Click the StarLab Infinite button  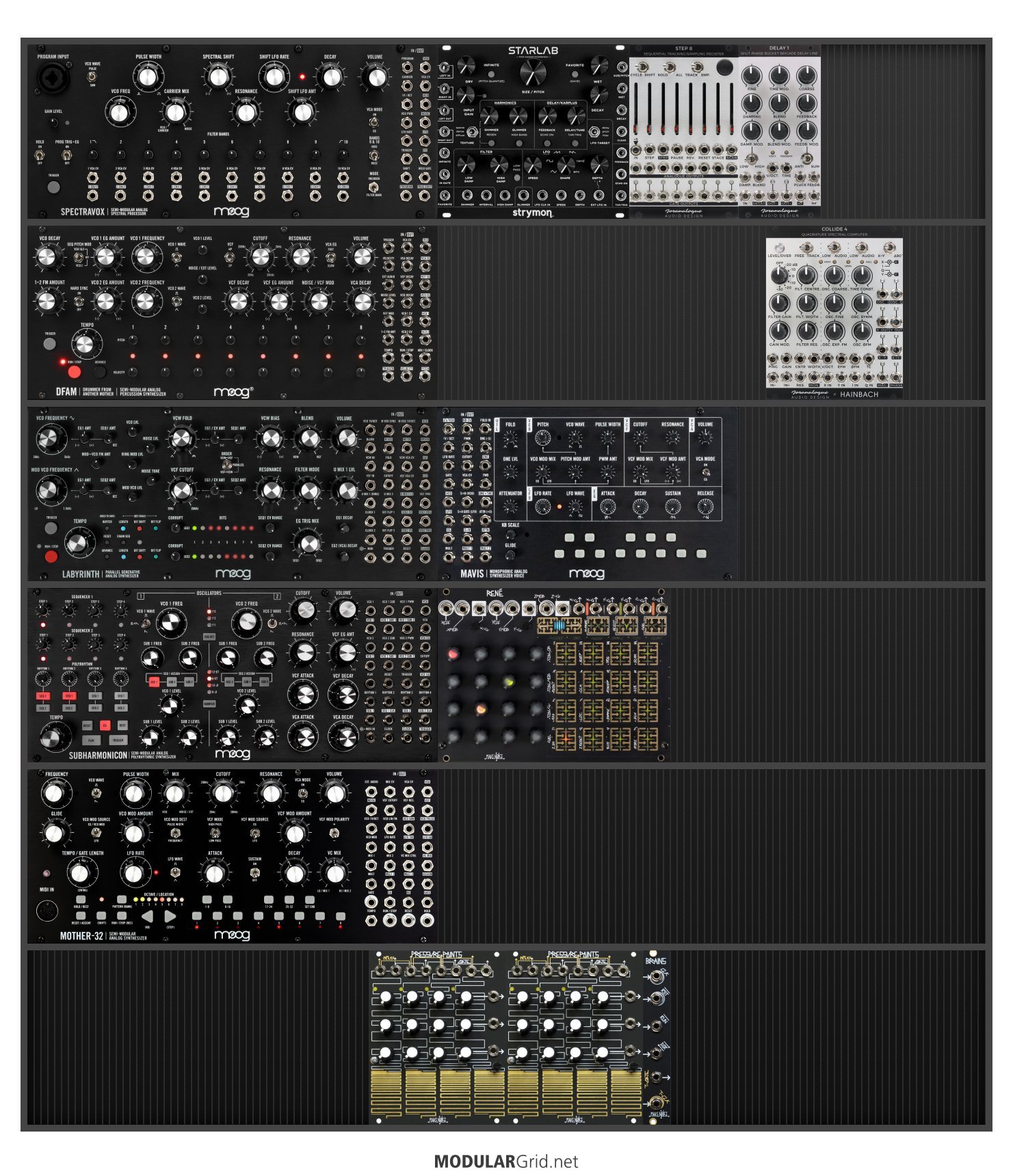pyautogui.click(x=492, y=73)
